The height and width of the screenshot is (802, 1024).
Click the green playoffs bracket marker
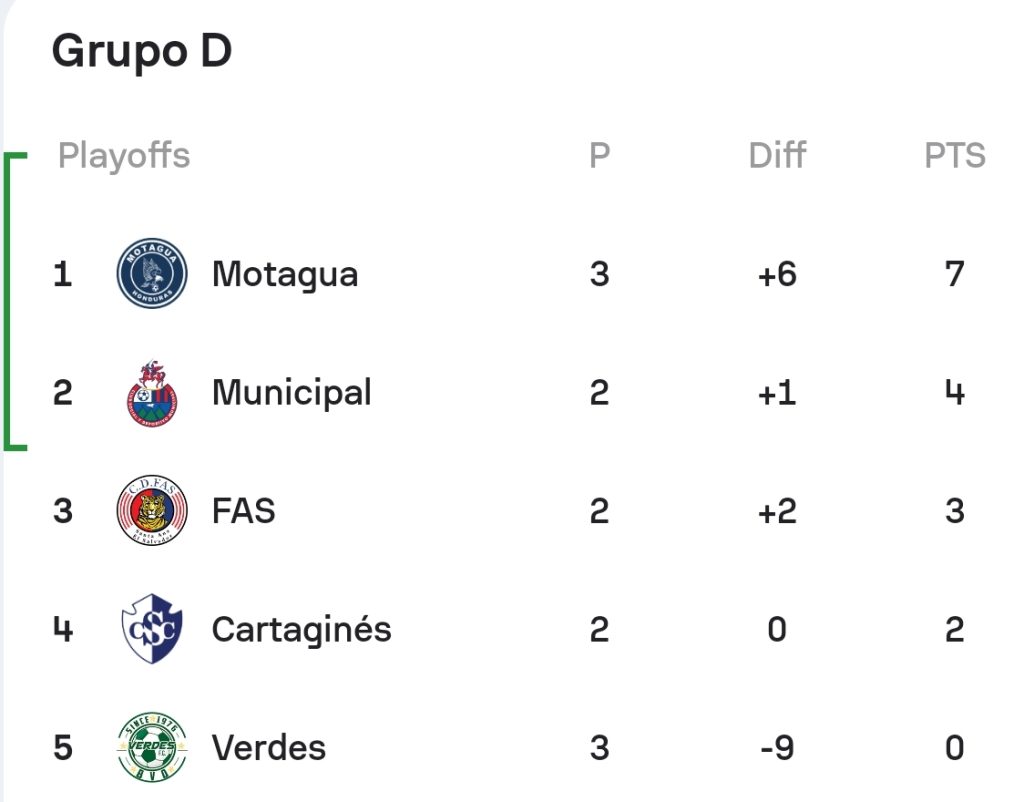[x=15, y=301]
